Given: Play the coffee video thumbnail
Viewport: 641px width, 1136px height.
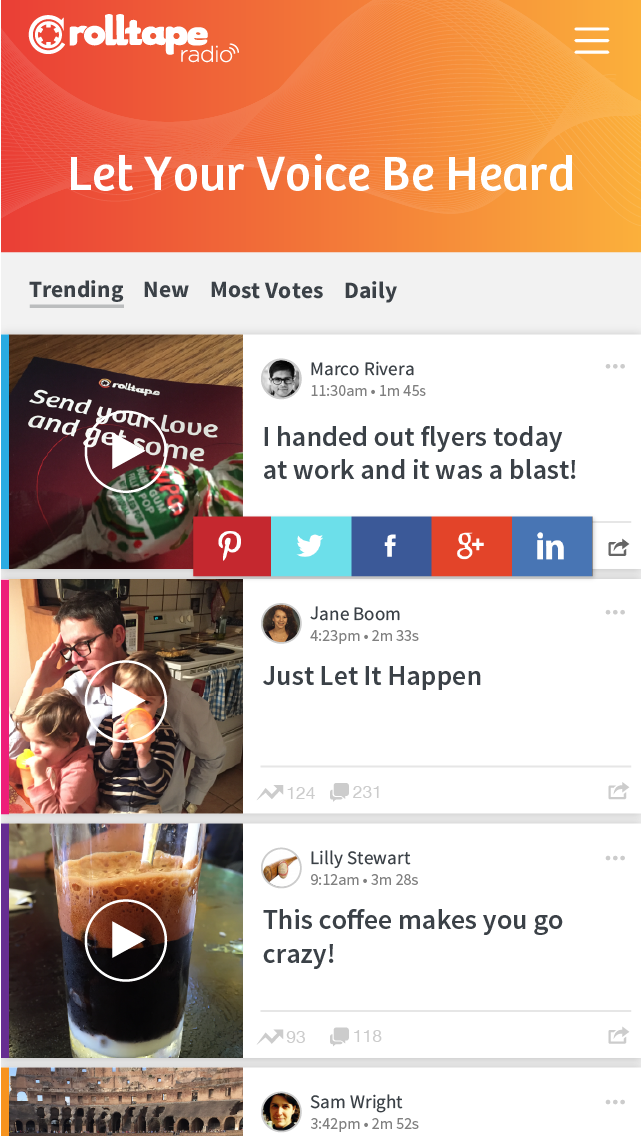Looking at the screenshot, I should click(x=126, y=940).
